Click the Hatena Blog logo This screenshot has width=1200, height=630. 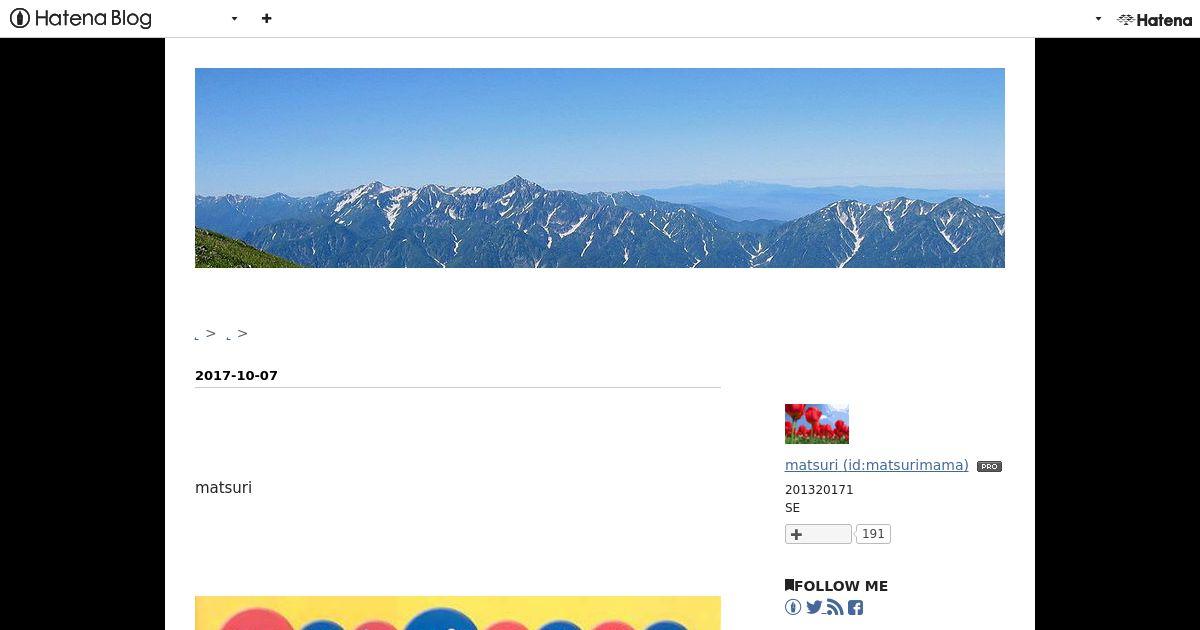pyautogui.click(x=81, y=18)
